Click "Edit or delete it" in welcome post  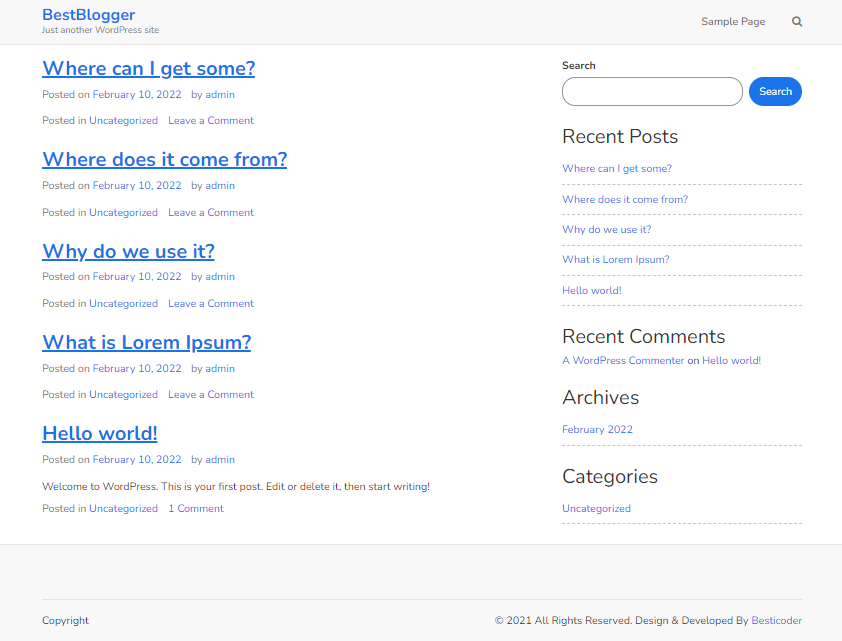pos(303,486)
